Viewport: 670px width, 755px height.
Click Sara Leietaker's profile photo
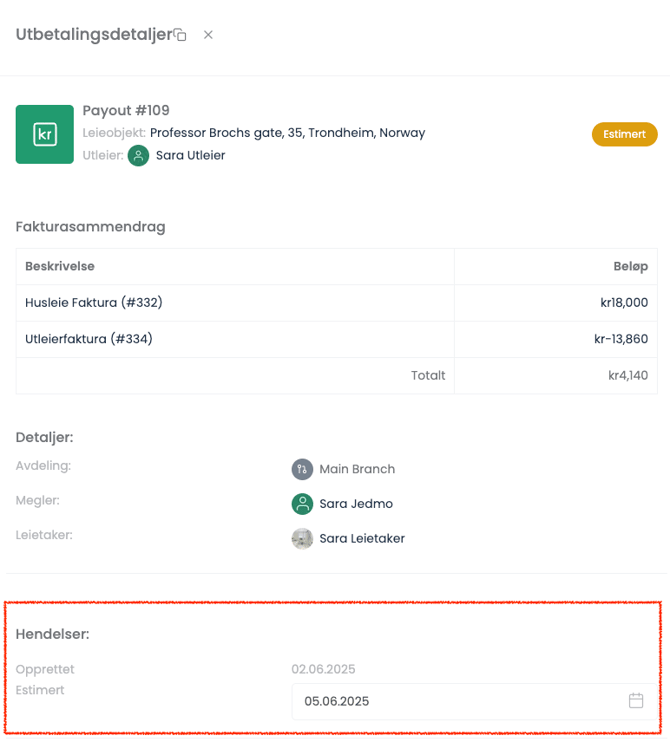coord(302,539)
